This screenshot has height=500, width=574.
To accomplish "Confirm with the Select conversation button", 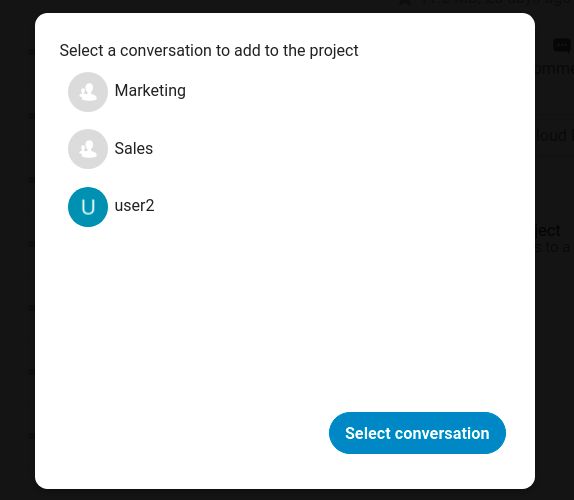I will point(417,433).
